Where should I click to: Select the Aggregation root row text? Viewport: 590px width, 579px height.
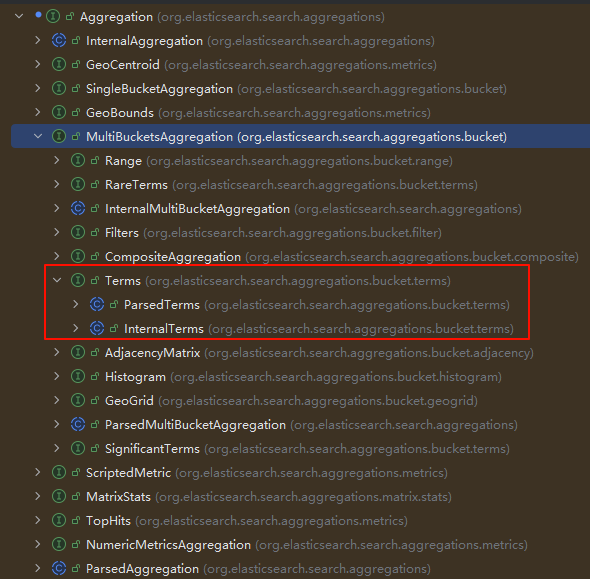232,17
